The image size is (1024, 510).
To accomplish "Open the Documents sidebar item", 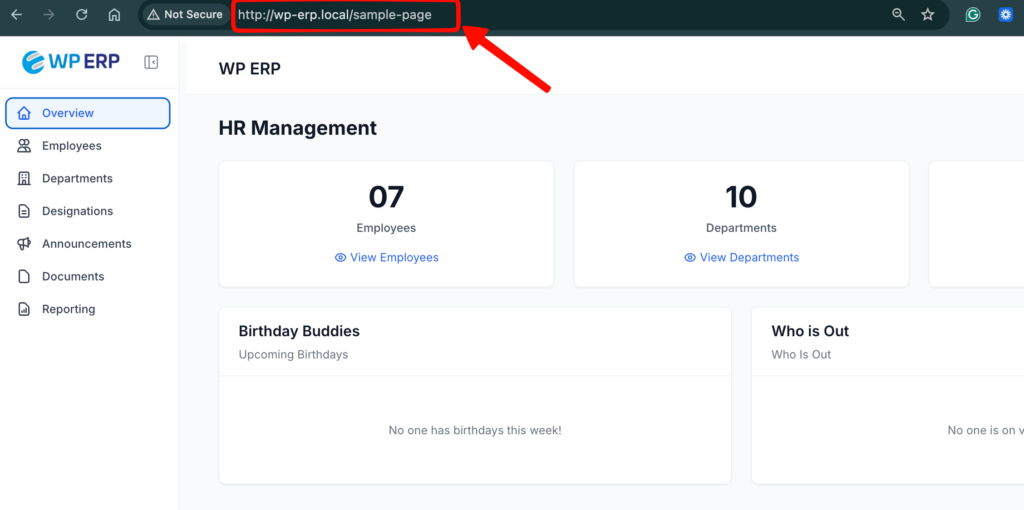I will 72,277.
